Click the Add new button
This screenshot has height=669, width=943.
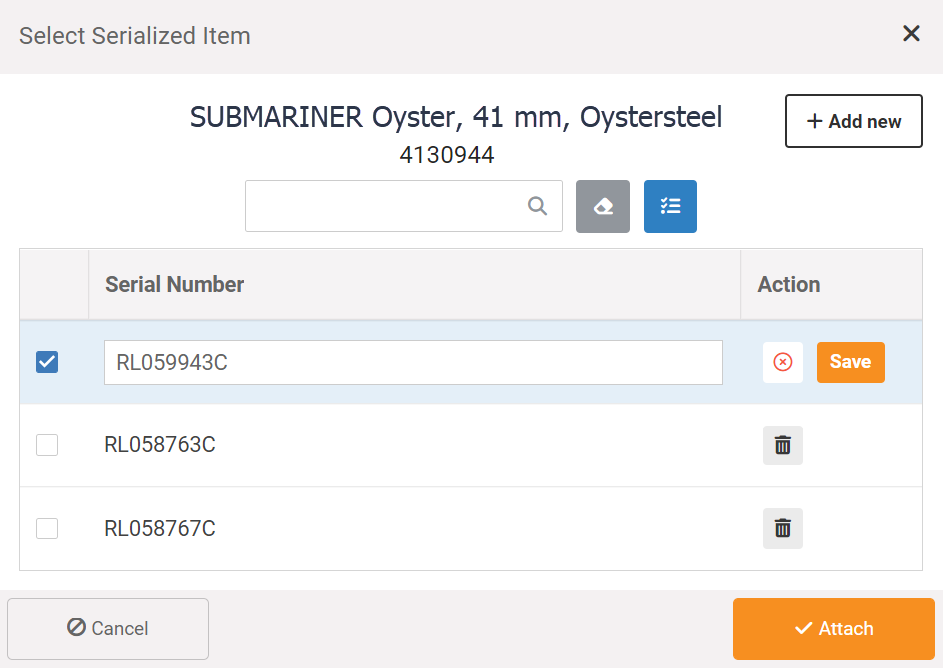(853, 121)
